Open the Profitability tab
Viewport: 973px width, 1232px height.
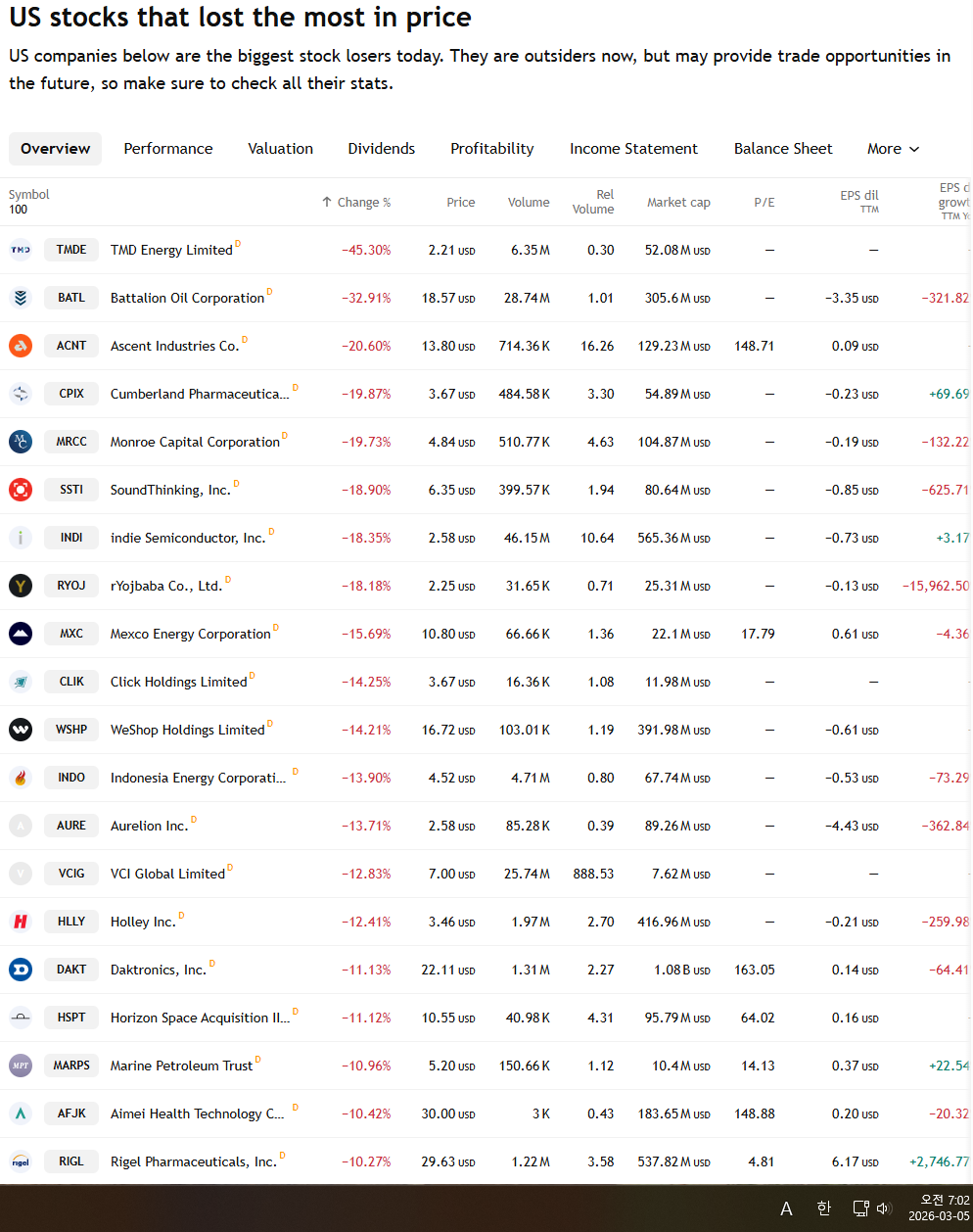pyautogui.click(x=492, y=149)
